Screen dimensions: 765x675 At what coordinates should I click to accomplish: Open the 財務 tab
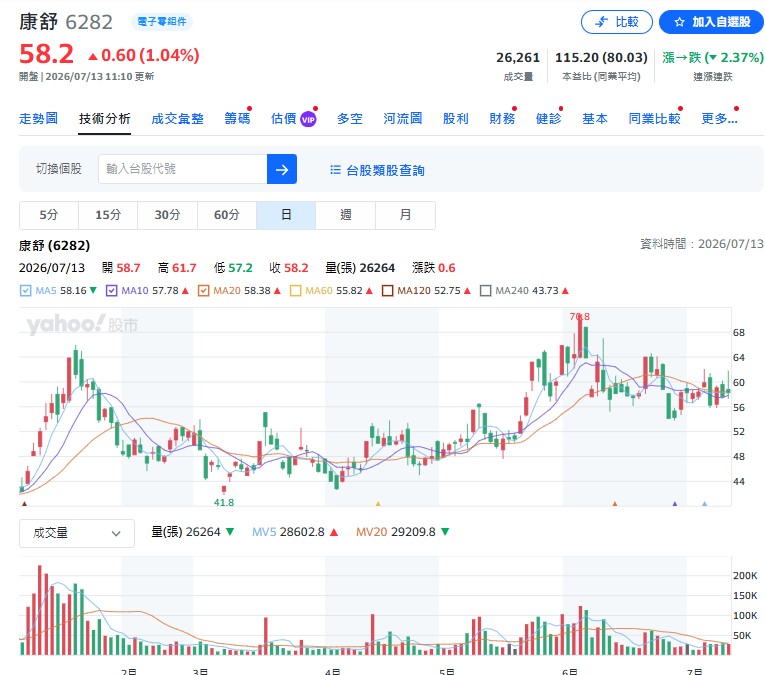click(502, 119)
